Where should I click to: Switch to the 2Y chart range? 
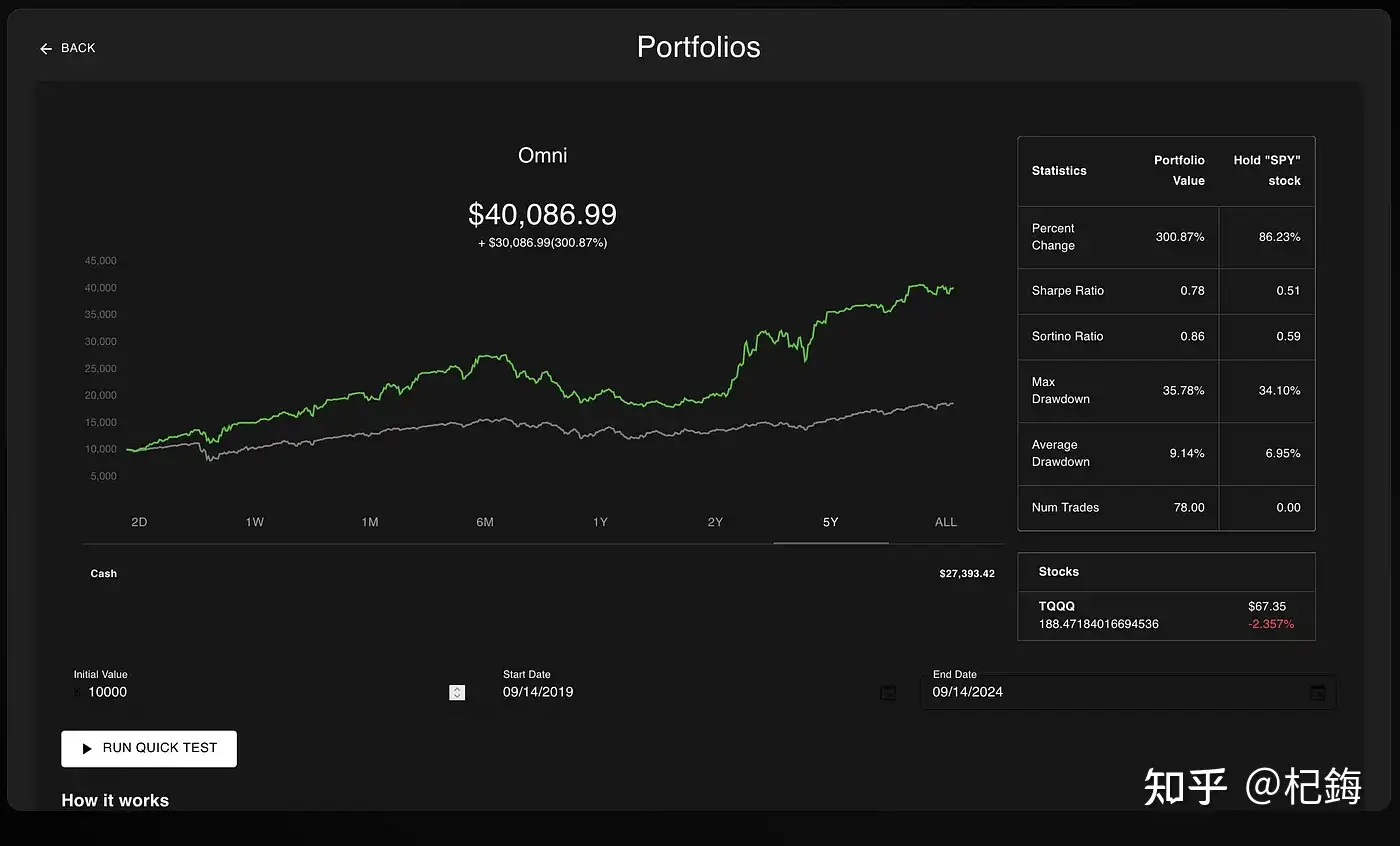click(x=715, y=522)
